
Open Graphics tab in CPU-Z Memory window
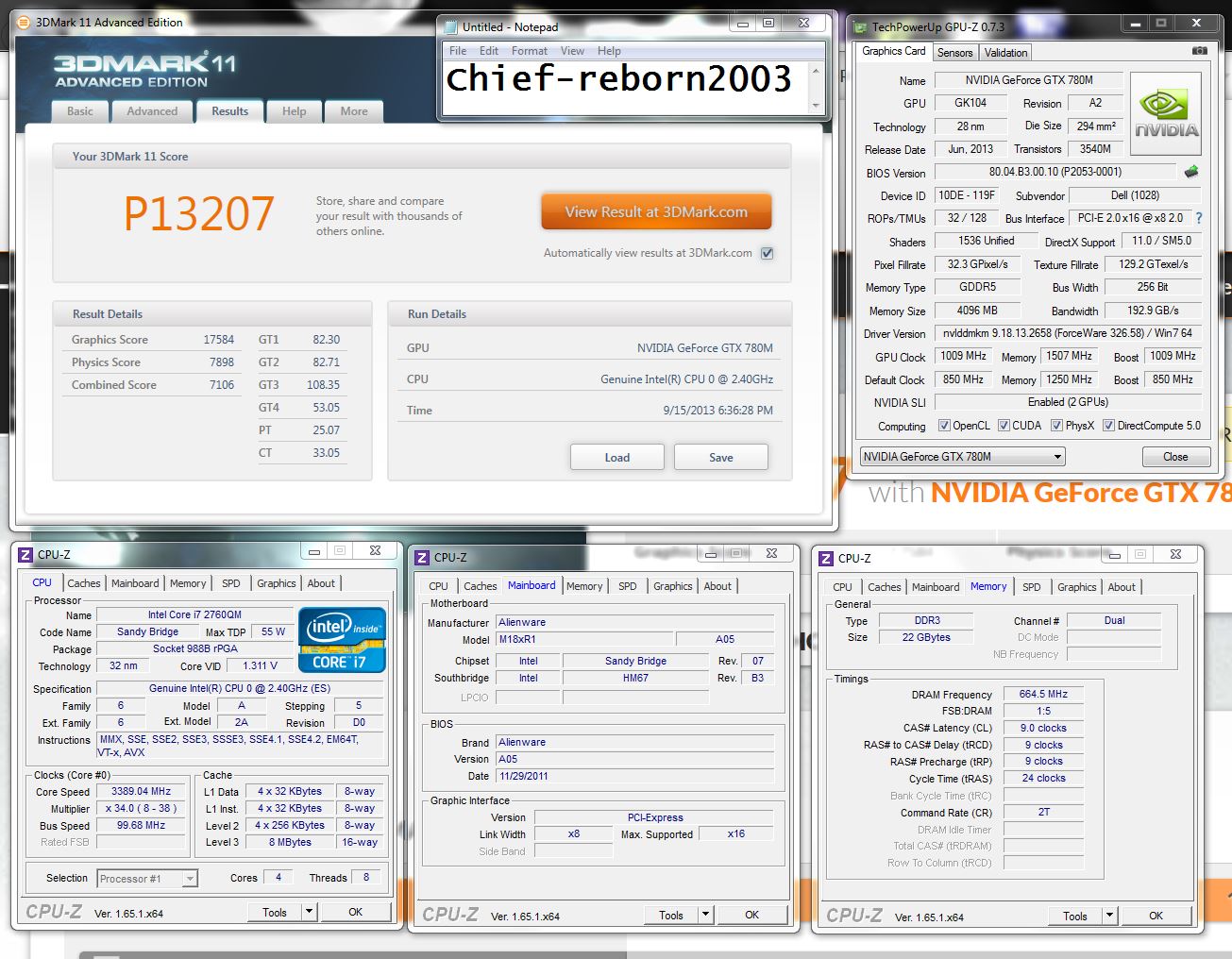[1077, 587]
